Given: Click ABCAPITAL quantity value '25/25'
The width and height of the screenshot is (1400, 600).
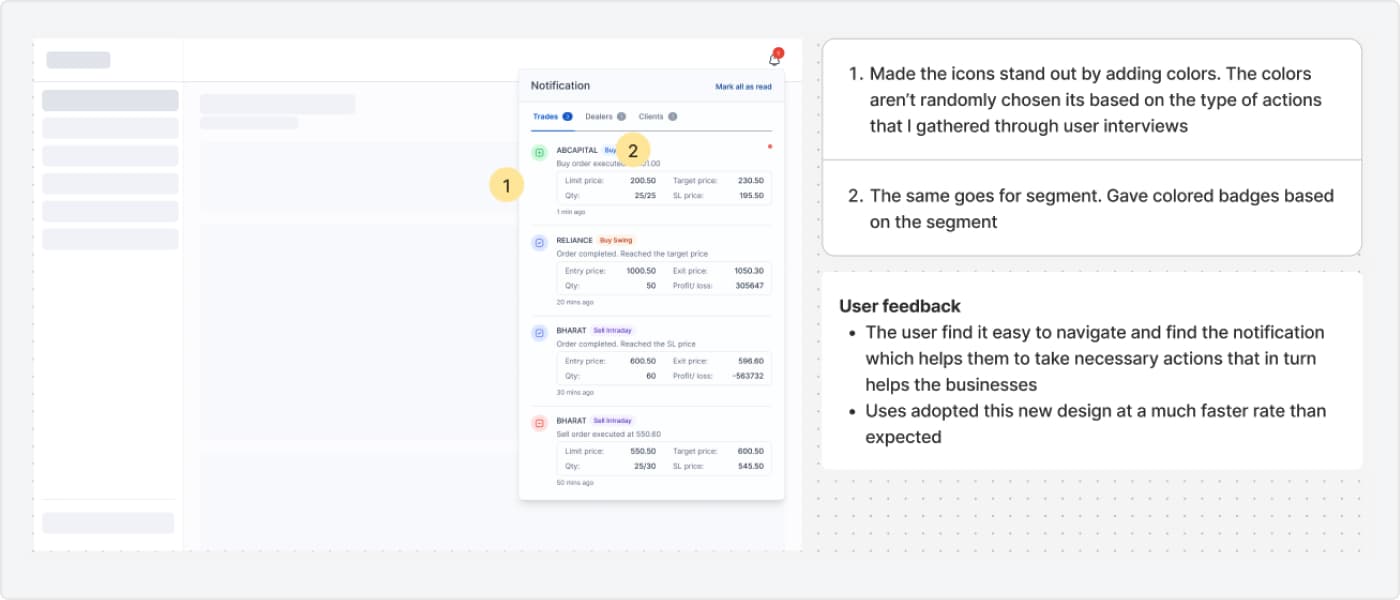Looking at the screenshot, I should pos(645,195).
